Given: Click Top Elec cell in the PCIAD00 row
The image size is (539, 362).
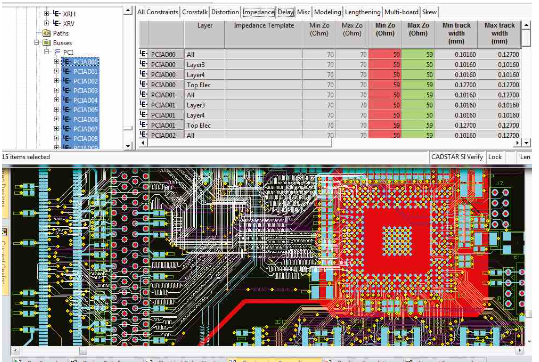Looking at the screenshot, I should coord(205,85).
